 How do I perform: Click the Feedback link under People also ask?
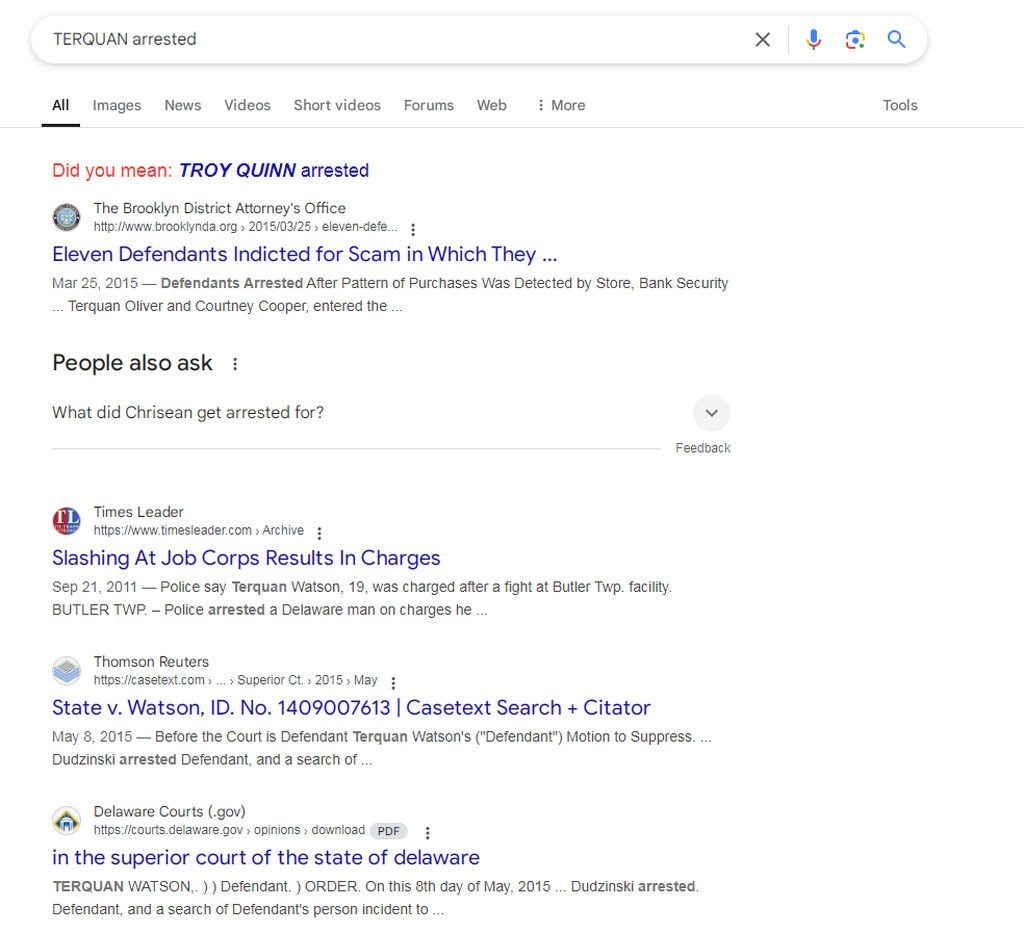tap(703, 448)
